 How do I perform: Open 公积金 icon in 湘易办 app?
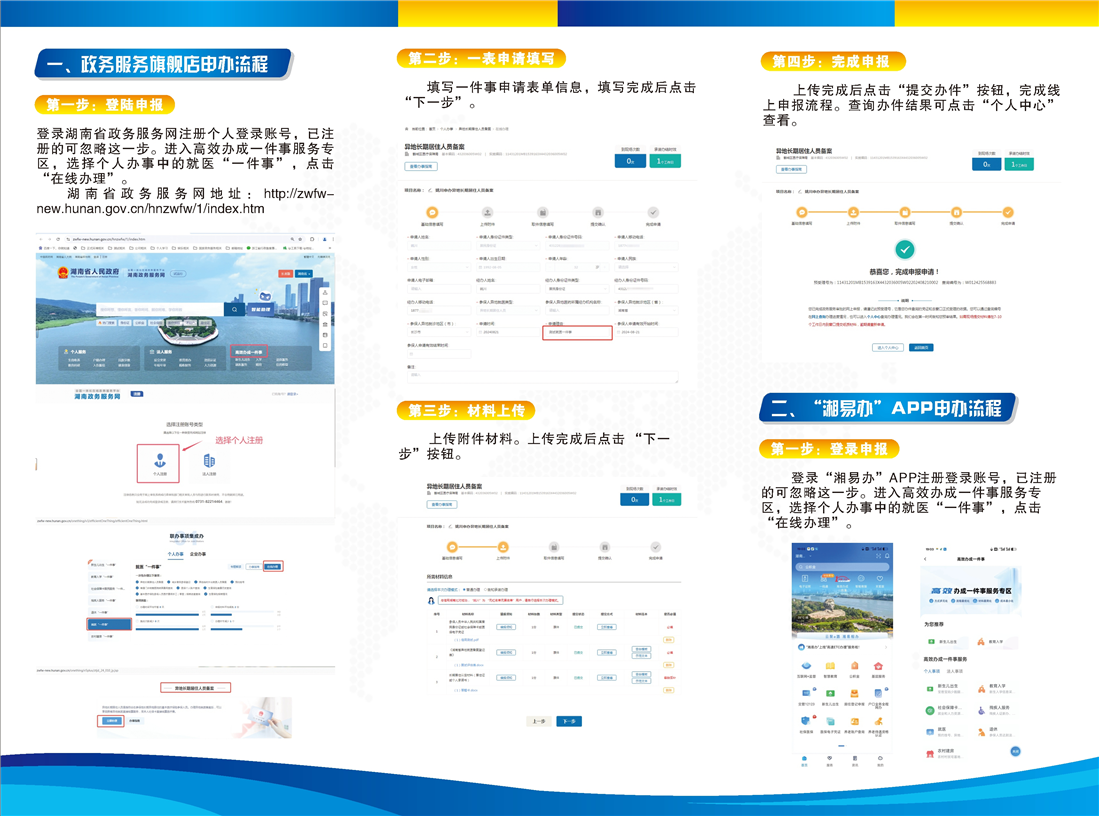[854, 667]
